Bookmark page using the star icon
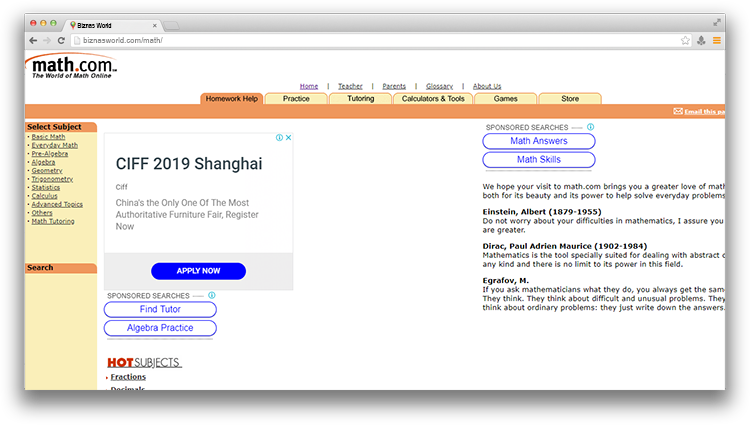 click(x=685, y=40)
